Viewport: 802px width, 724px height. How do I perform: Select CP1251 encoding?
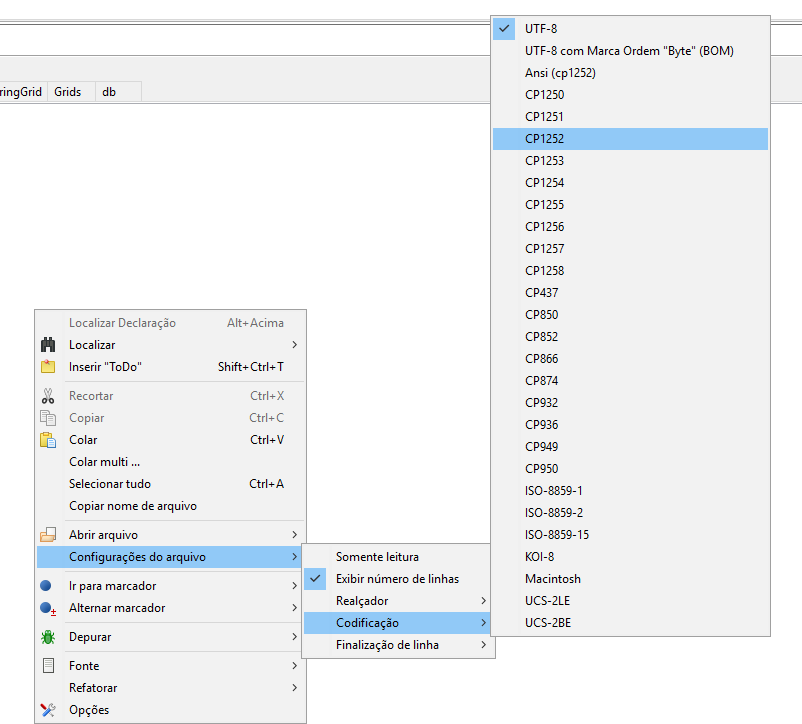pos(630,117)
